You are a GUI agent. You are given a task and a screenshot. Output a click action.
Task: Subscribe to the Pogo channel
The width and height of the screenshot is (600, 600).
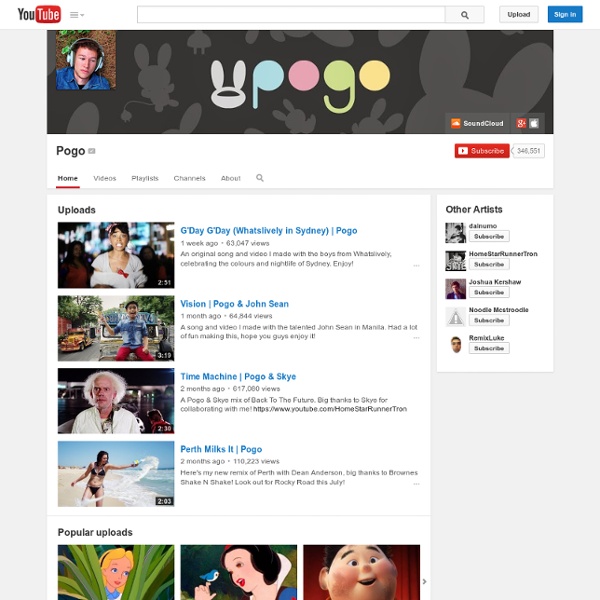pos(482,151)
